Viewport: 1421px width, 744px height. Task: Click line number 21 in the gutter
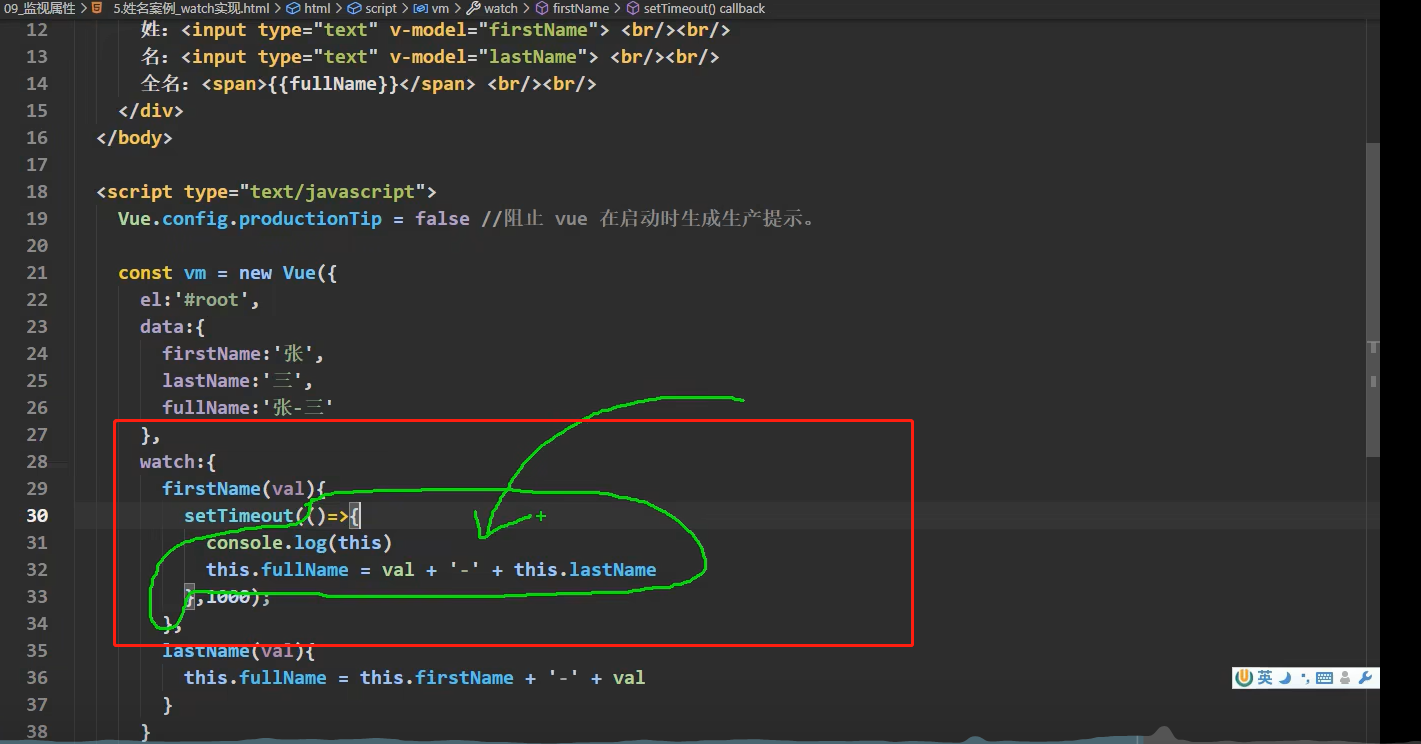click(x=37, y=272)
